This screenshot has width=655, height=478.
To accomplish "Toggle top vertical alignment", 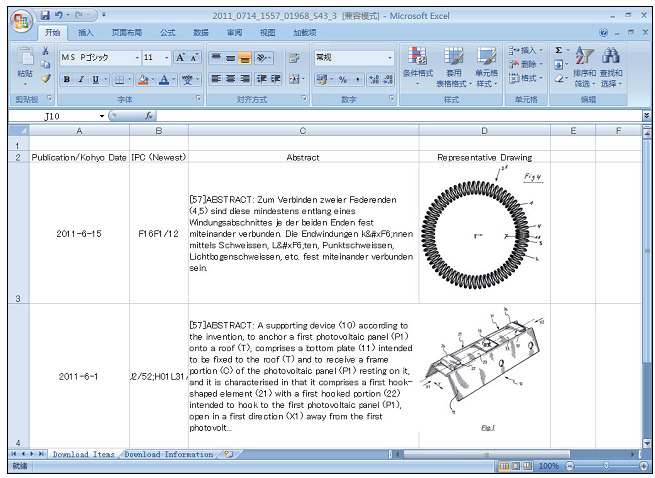I will [x=216, y=58].
